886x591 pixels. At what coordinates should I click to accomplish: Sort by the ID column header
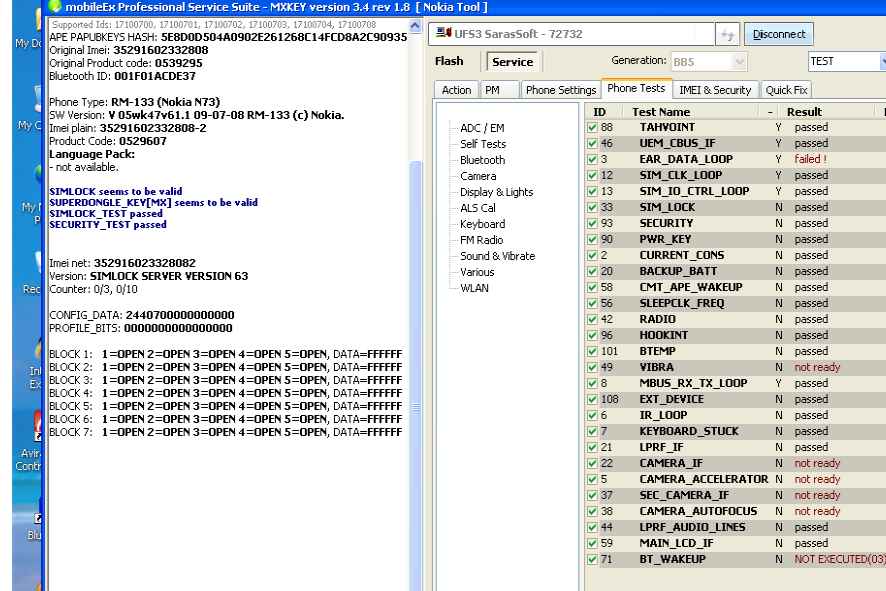coord(602,112)
